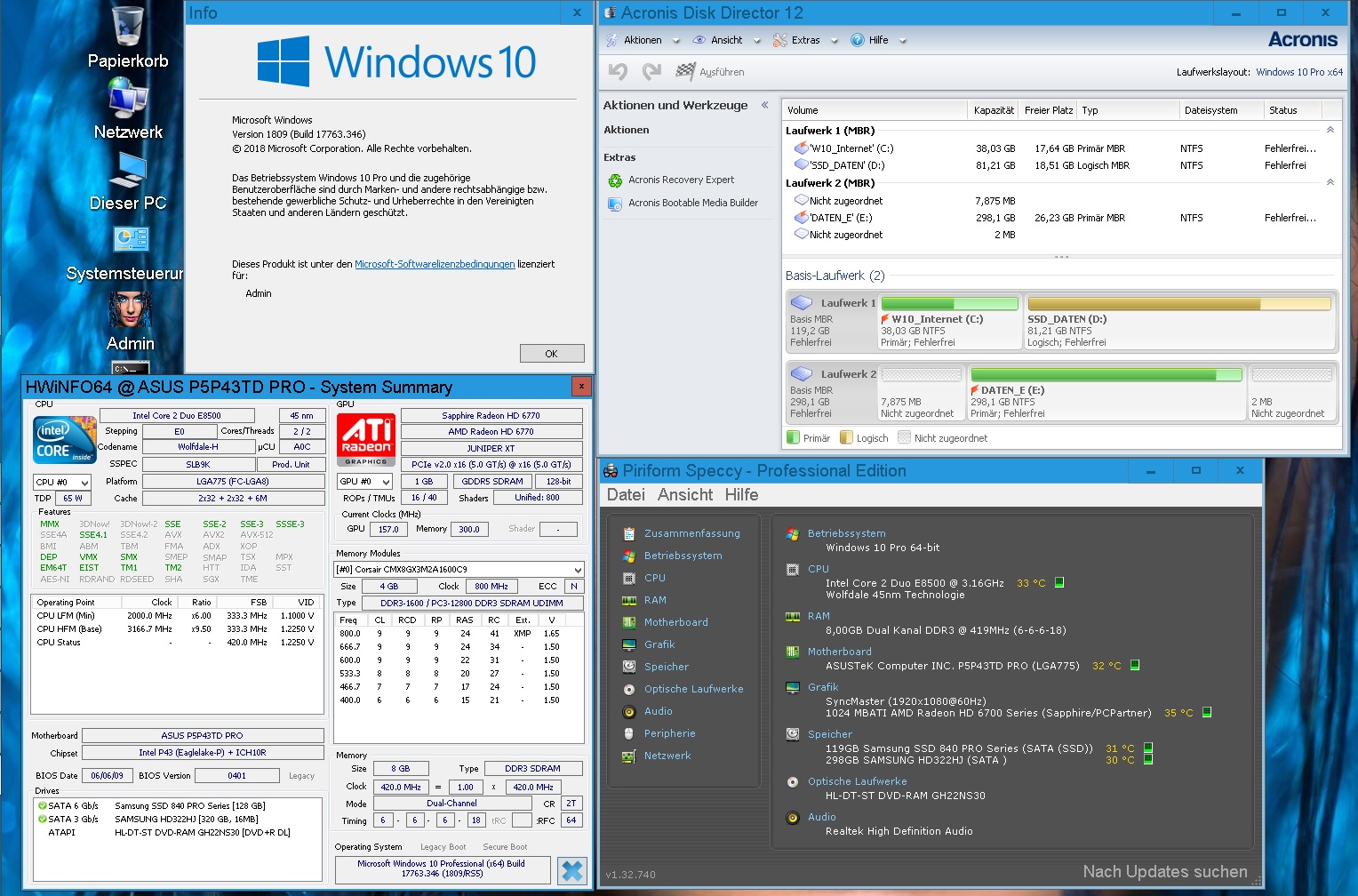Sort Acronis list by Dateisystem column
Viewport: 1358px width, 896px height.
coord(1220,110)
